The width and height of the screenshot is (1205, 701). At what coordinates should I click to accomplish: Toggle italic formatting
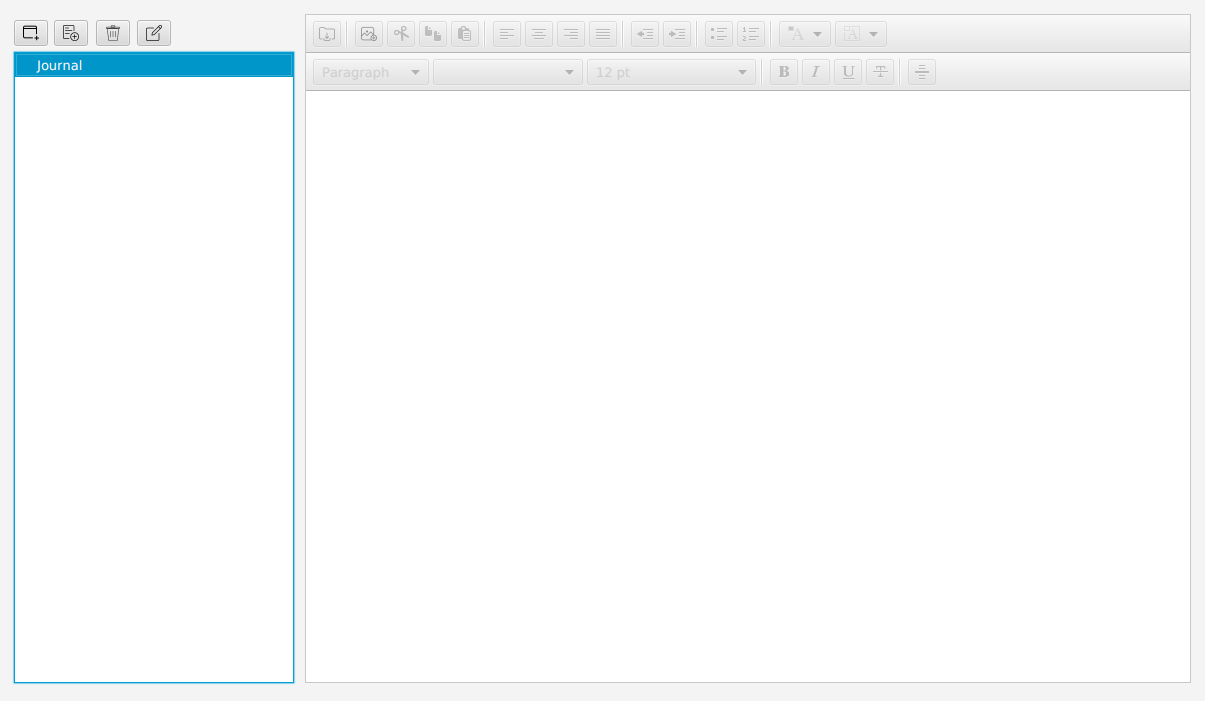pos(816,72)
